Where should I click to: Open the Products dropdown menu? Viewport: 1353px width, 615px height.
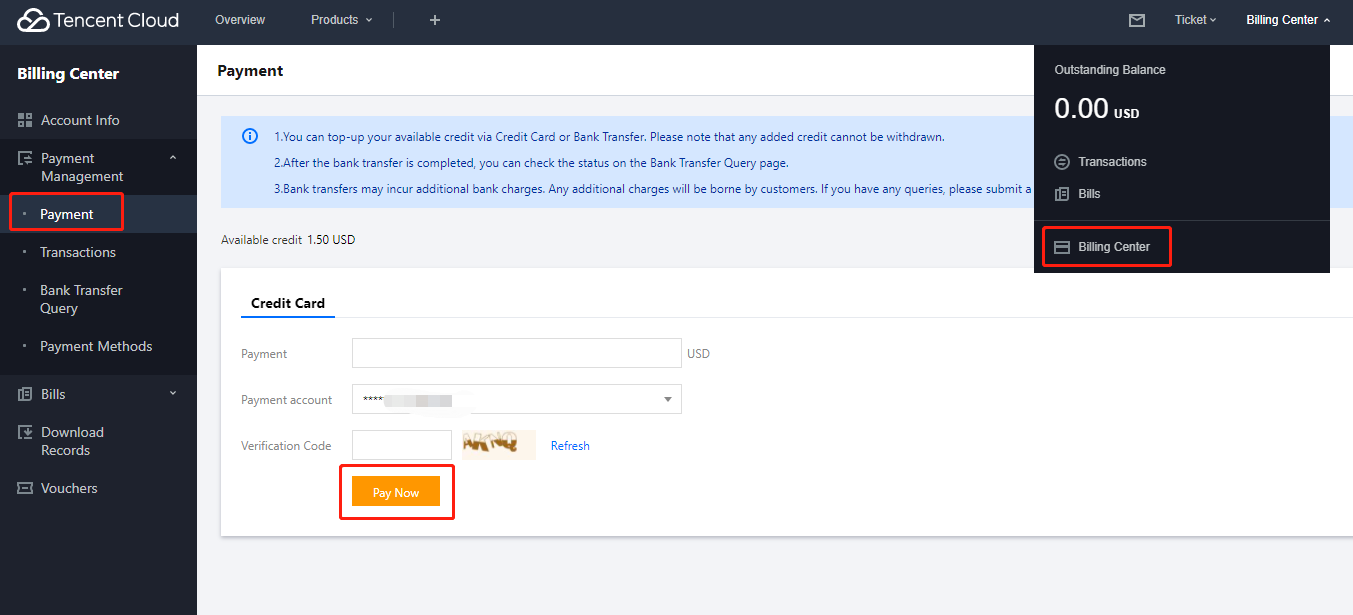(341, 20)
